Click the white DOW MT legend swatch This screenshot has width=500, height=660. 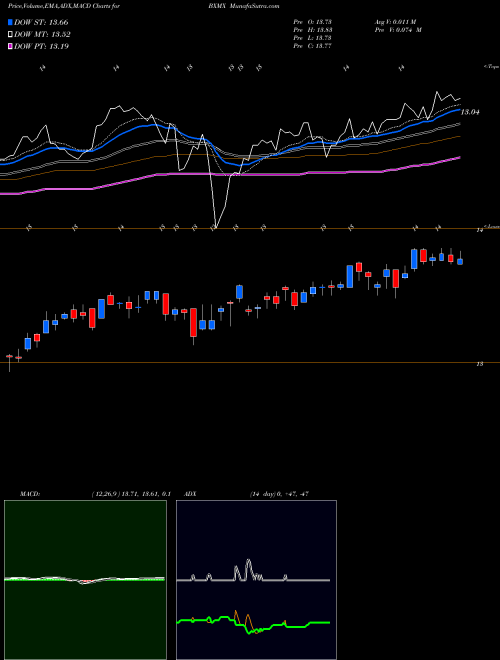(x=10, y=35)
